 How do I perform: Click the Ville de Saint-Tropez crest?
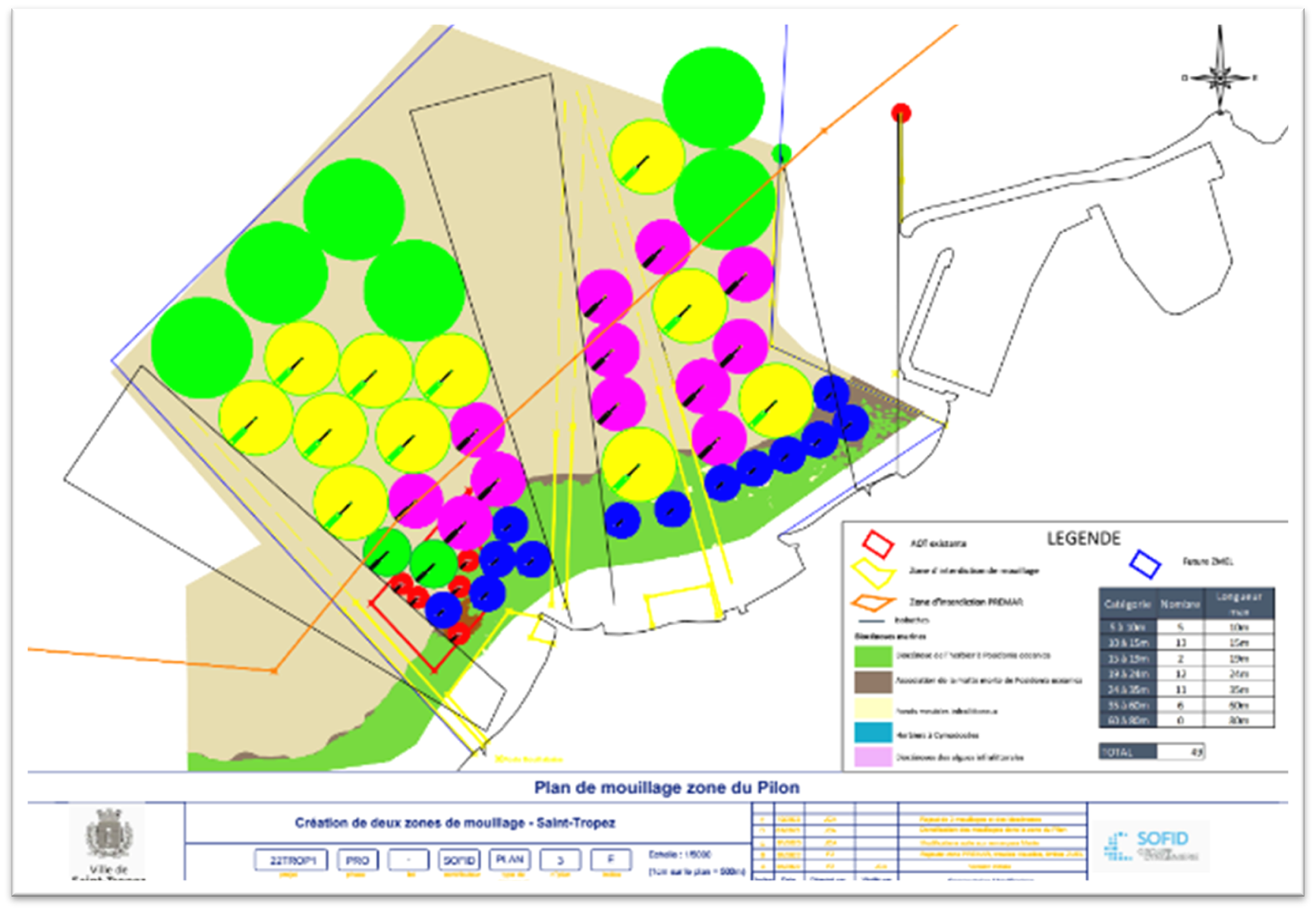click(110, 834)
